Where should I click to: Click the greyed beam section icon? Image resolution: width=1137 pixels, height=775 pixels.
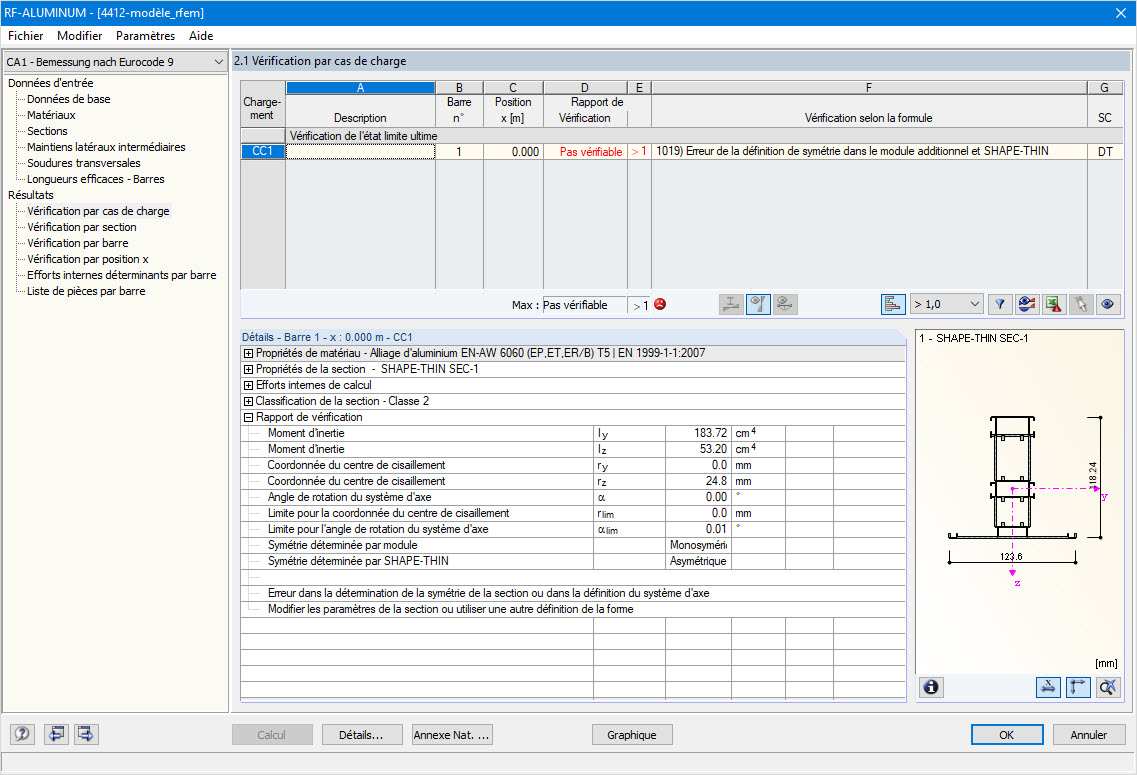(x=731, y=304)
